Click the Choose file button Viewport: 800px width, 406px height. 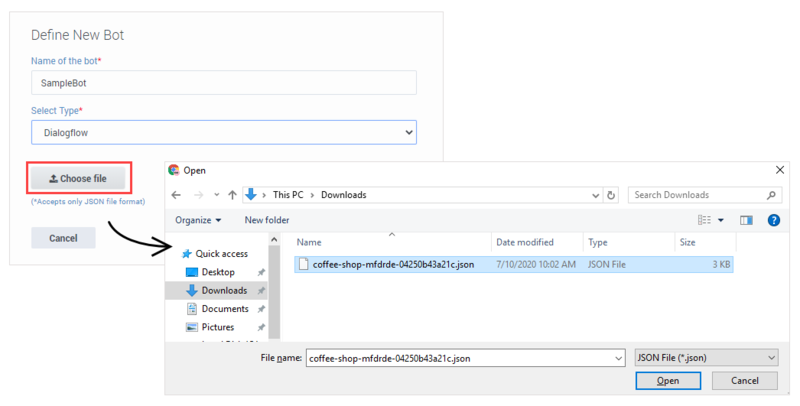[x=78, y=178]
